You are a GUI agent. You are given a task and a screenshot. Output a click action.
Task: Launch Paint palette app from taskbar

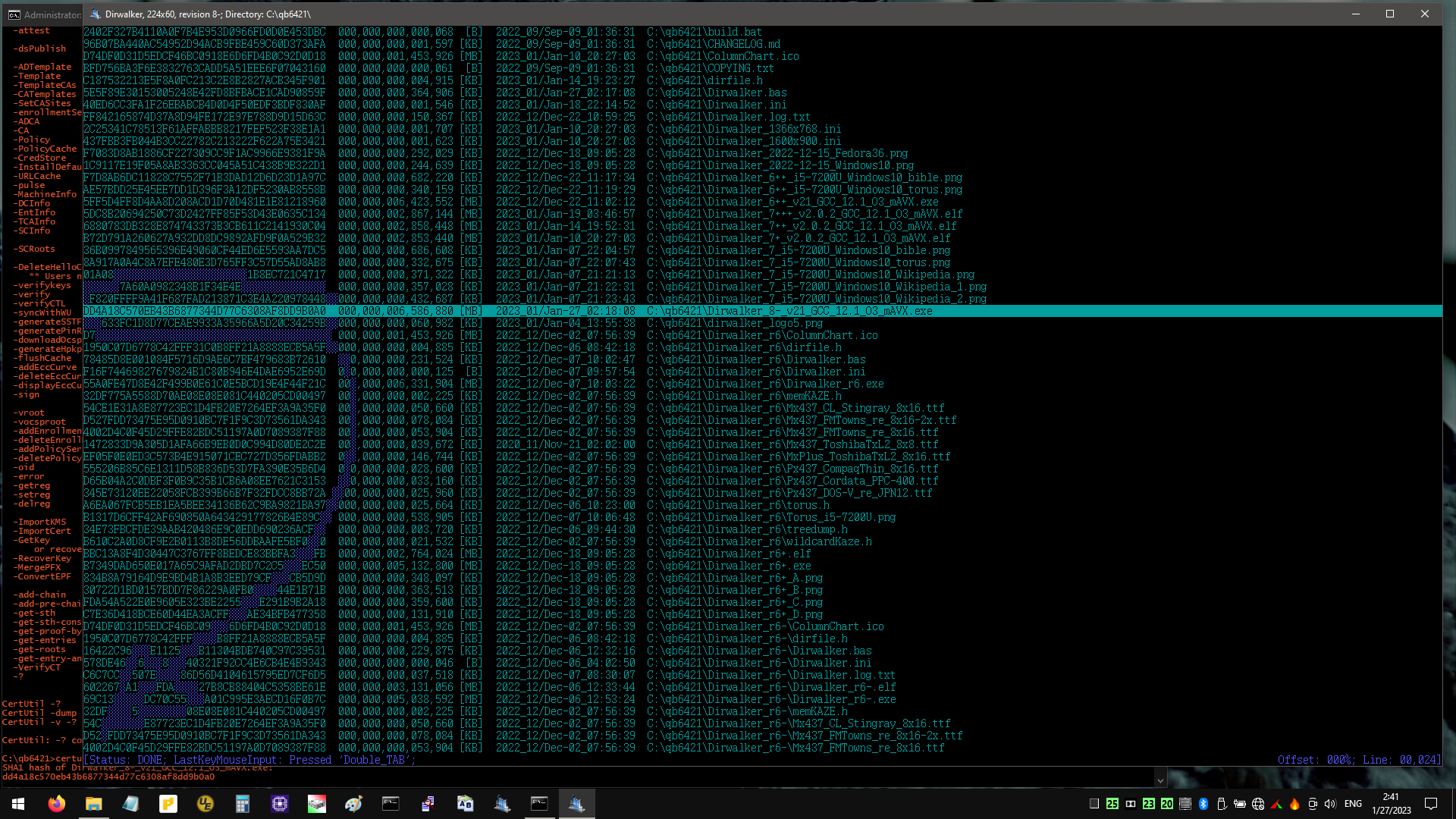354,804
